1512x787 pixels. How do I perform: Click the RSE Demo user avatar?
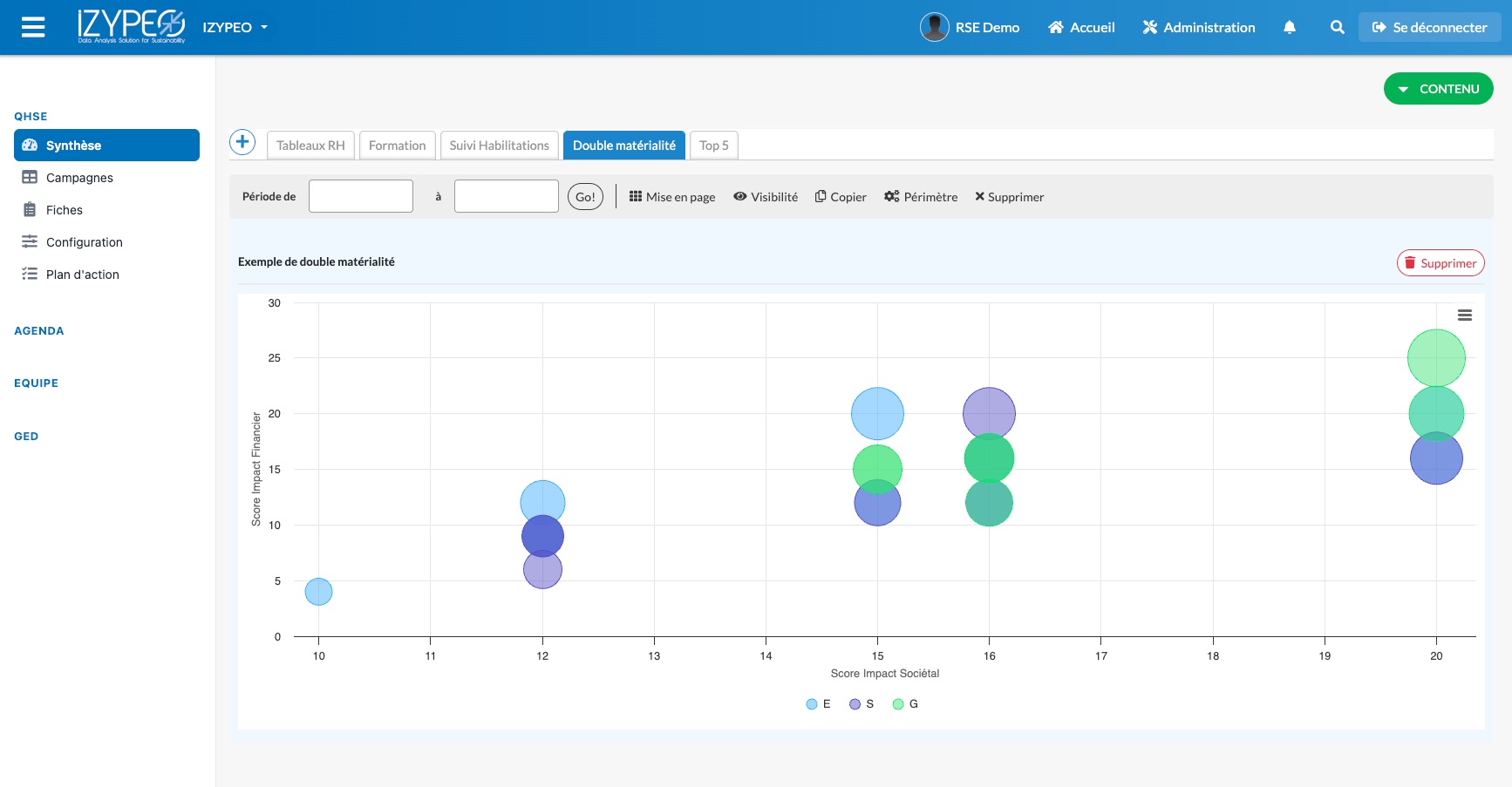934,28
